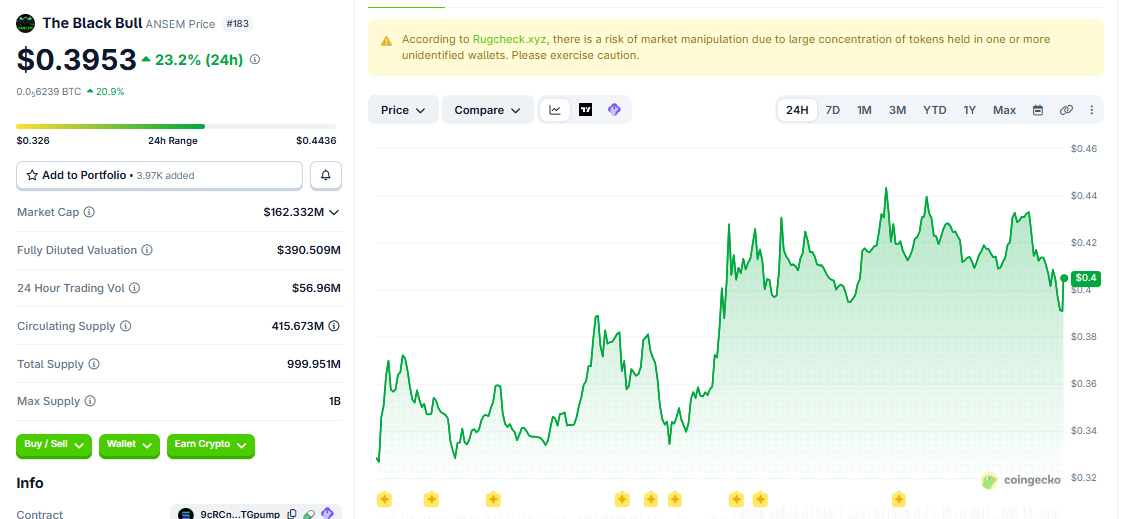Switch chart to 3M range
Screen dimensions: 1121x519
pyautogui.click(x=898, y=110)
